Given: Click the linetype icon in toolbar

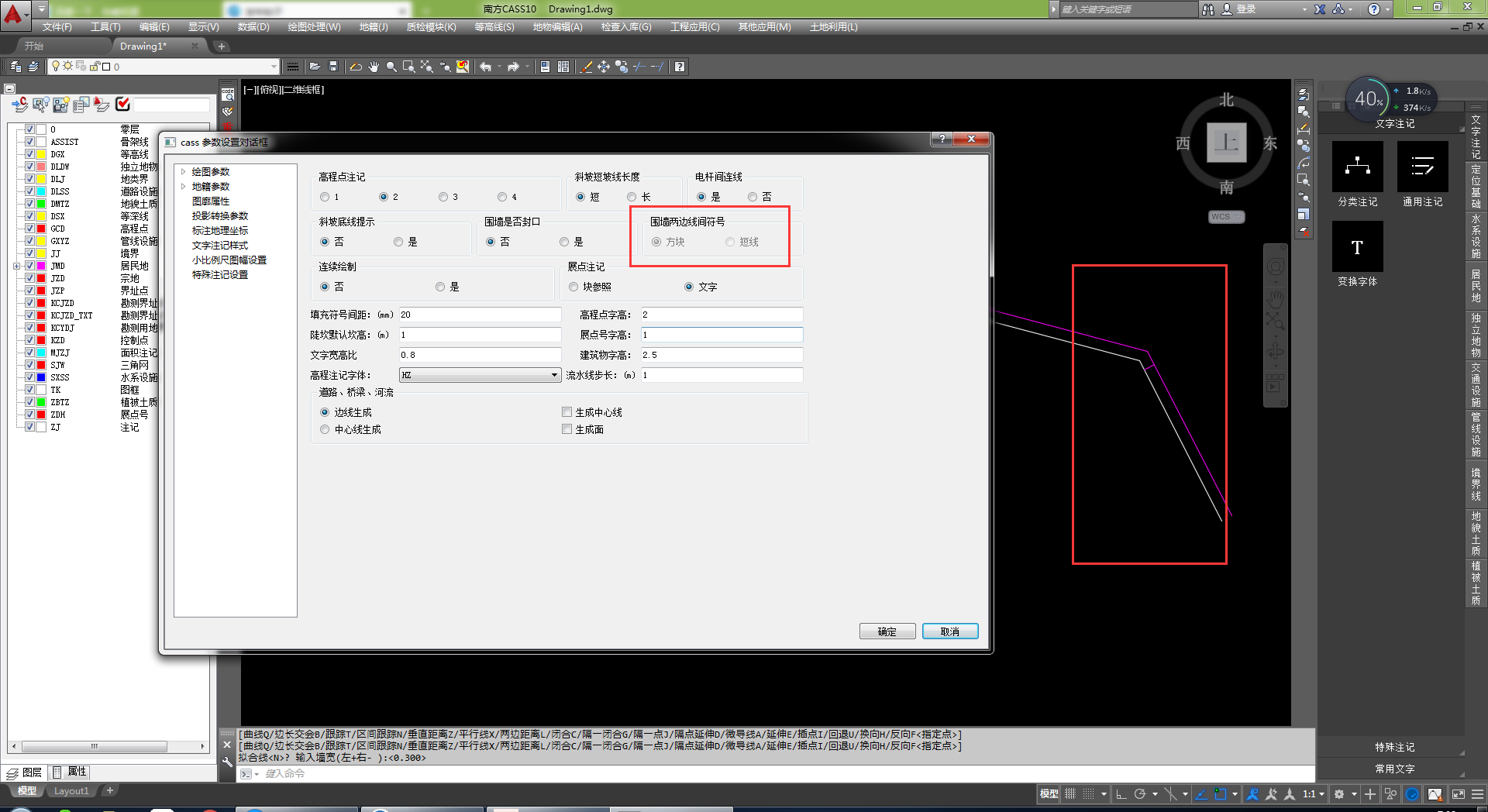Looking at the screenshot, I should pyautogui.click(x=292, y=67).
